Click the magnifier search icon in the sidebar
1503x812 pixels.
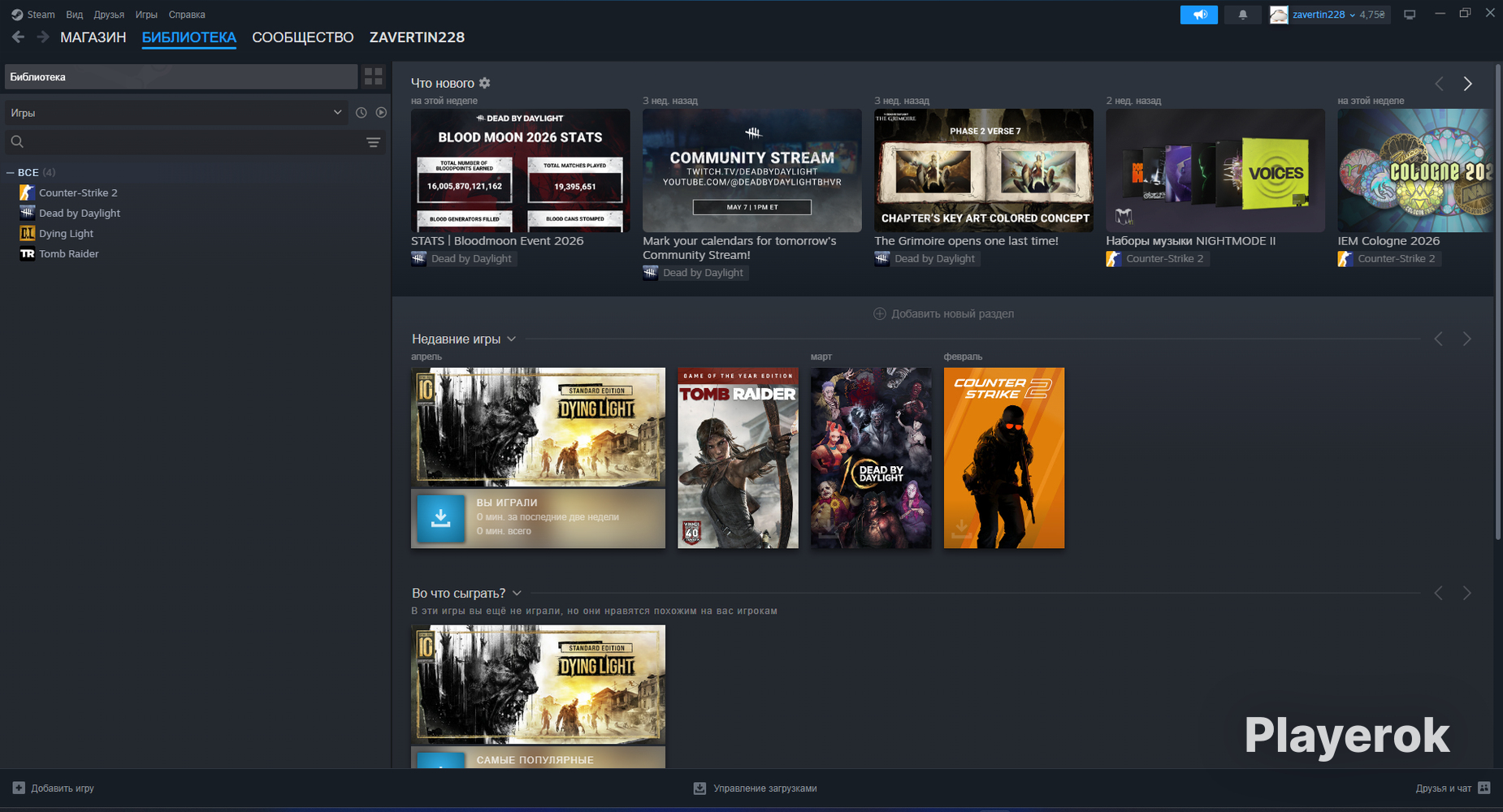[17, 142]
